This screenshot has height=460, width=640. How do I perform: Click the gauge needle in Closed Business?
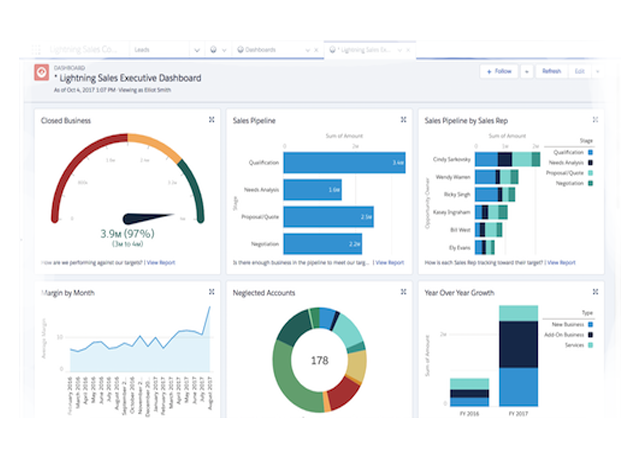pyautogui.click(x=149, y=218)
